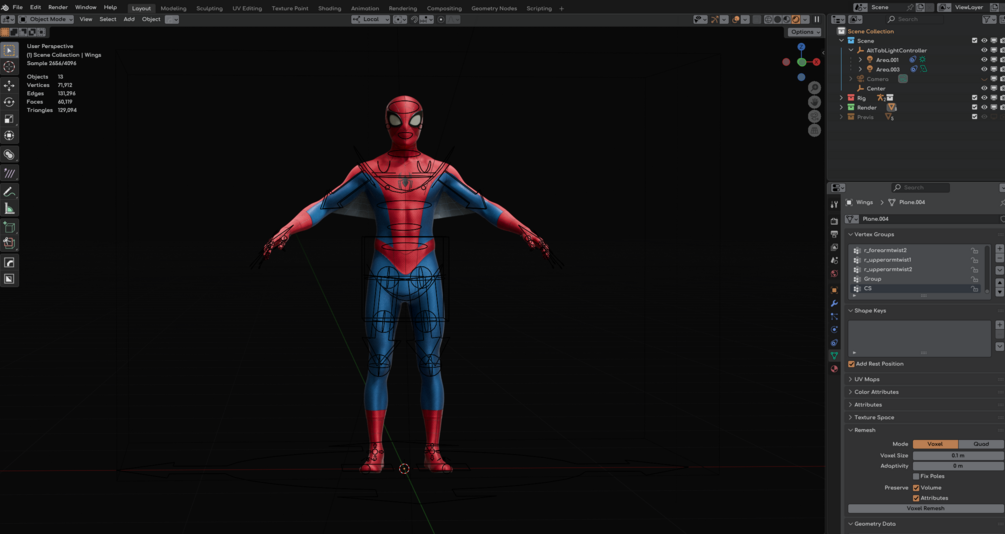Choose the Annotate tool
The image size is (1005, 534).
coord(9,191)
